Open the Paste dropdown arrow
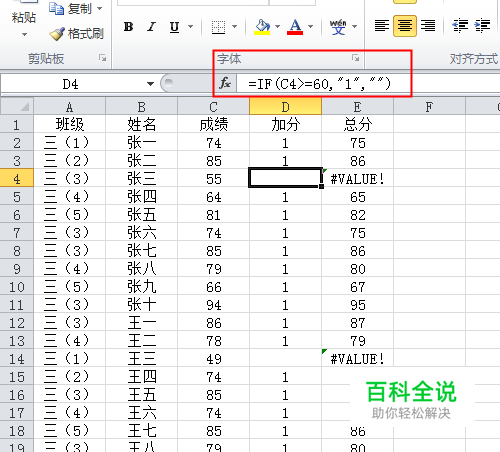Viewport: 500px width, 452px height. click(24, 34)
